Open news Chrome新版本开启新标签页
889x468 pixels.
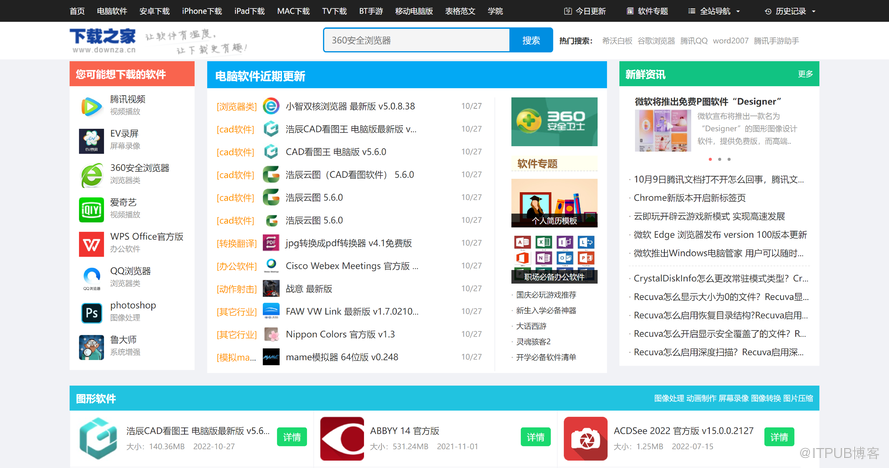[689, 198]
